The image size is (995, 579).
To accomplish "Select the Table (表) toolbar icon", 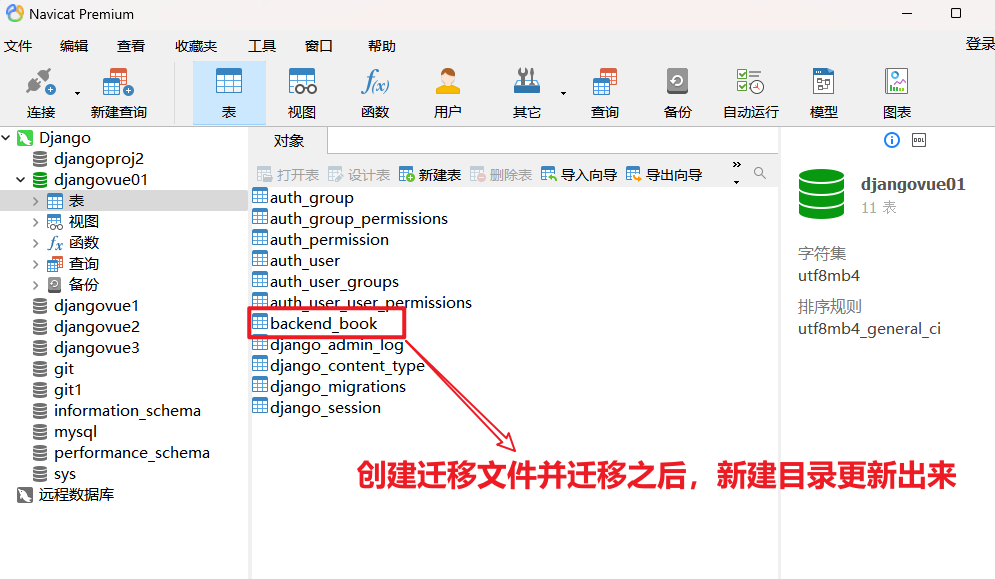I will pyautogui.click(x=229, y=93).
